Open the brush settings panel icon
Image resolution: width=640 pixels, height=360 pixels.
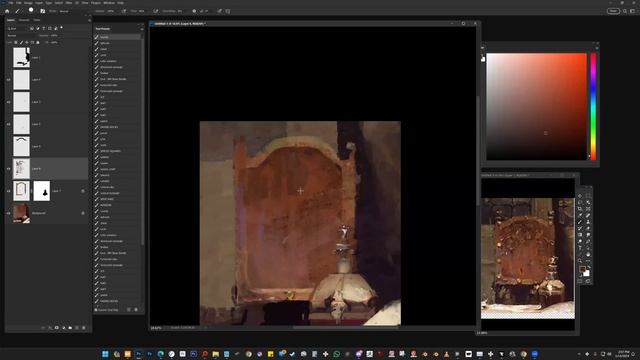[x=42, y=11]
